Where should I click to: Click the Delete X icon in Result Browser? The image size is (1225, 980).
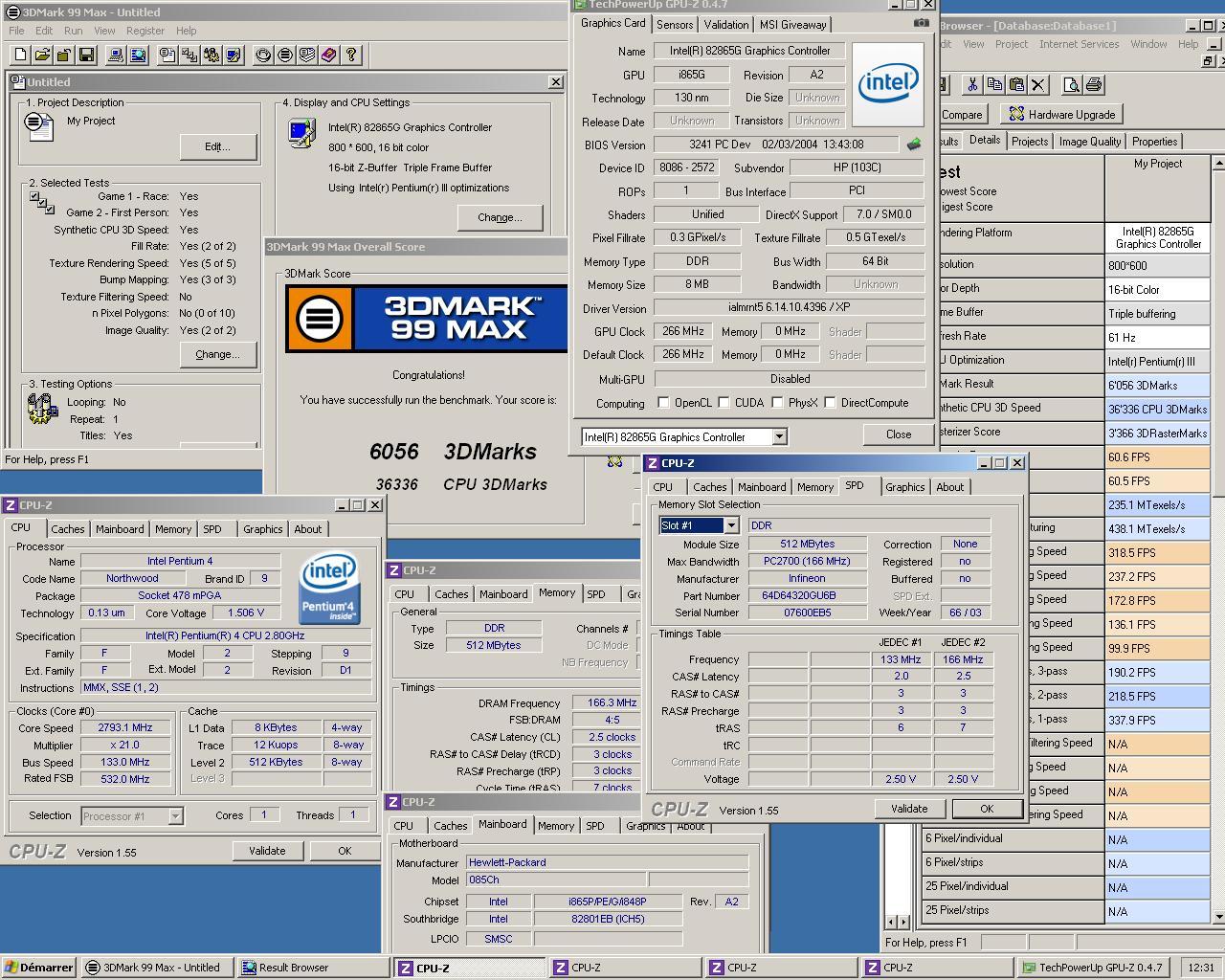click(1038, 85)
